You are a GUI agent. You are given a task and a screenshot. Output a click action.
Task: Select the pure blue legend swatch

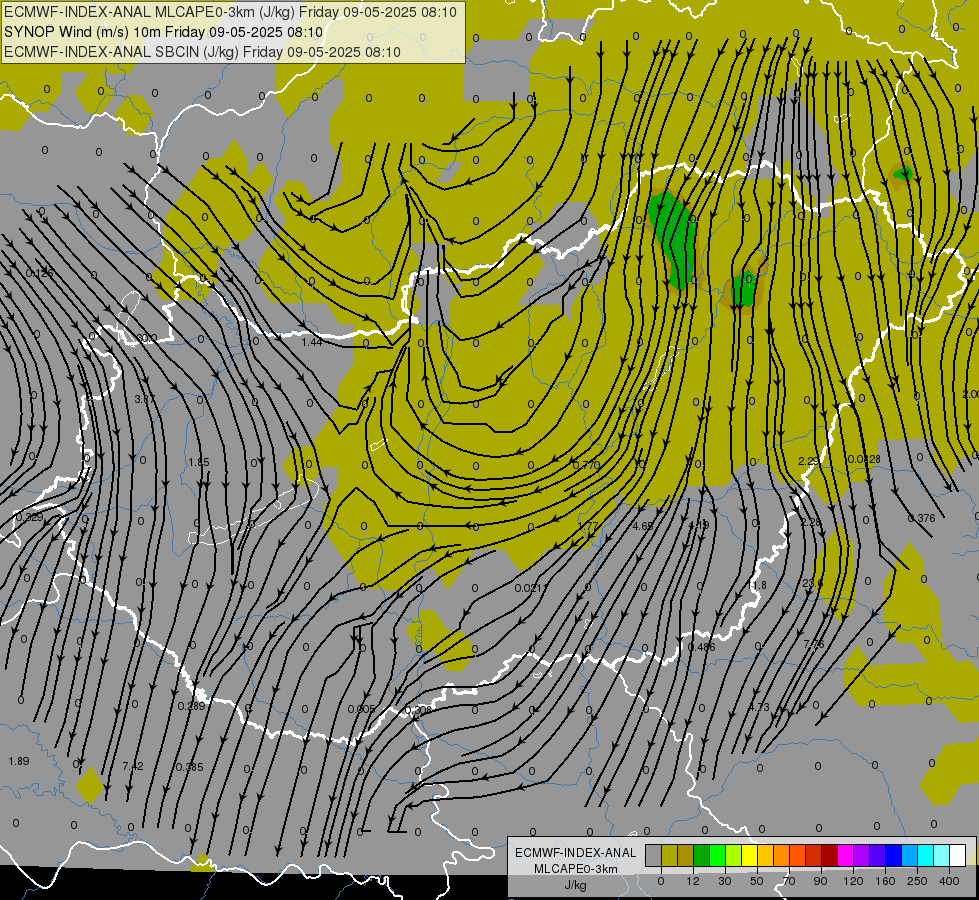893,855
